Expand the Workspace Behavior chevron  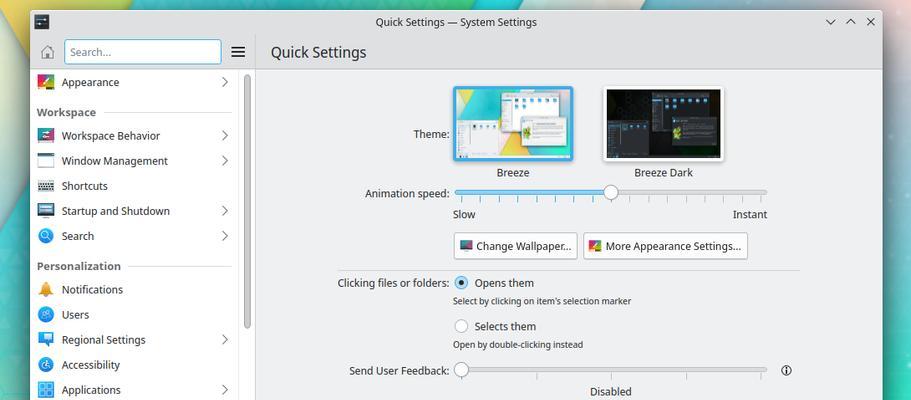coord(225,135)
